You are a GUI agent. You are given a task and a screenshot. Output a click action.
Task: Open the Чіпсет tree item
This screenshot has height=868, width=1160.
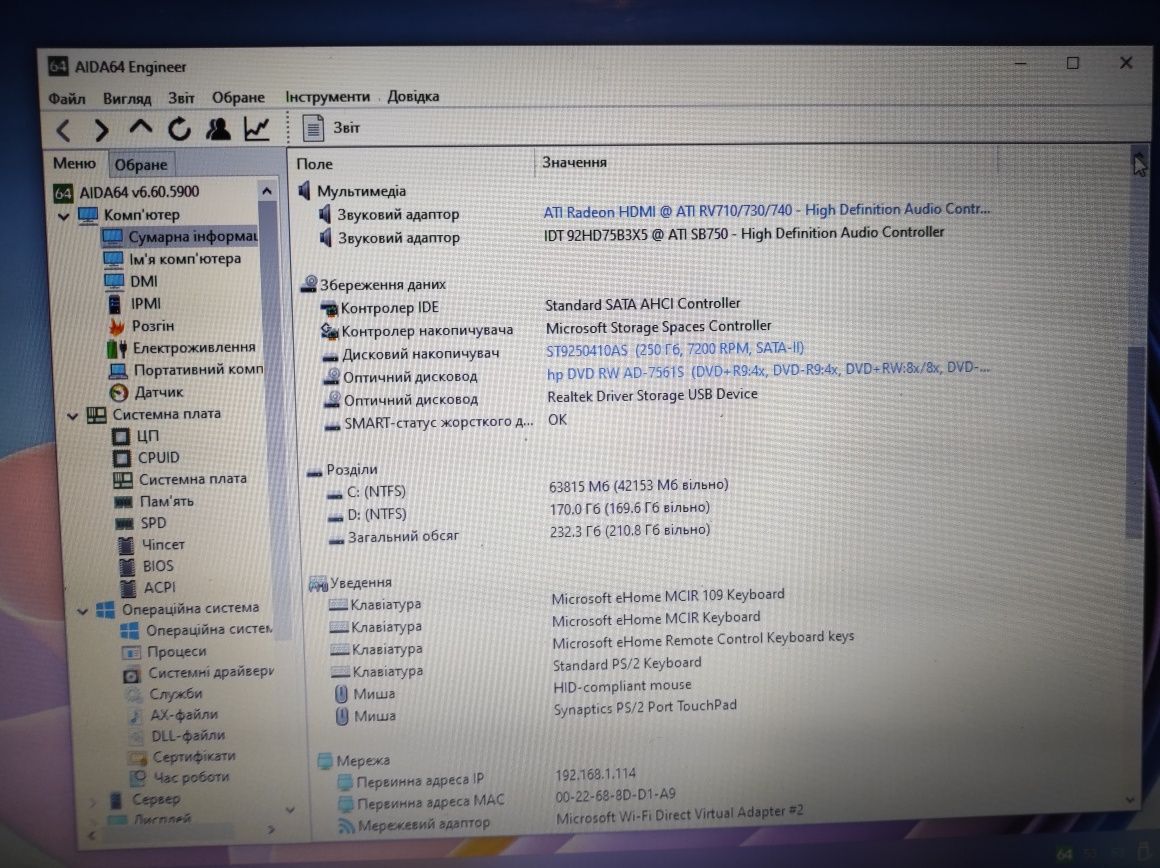(x=150, y=545)
